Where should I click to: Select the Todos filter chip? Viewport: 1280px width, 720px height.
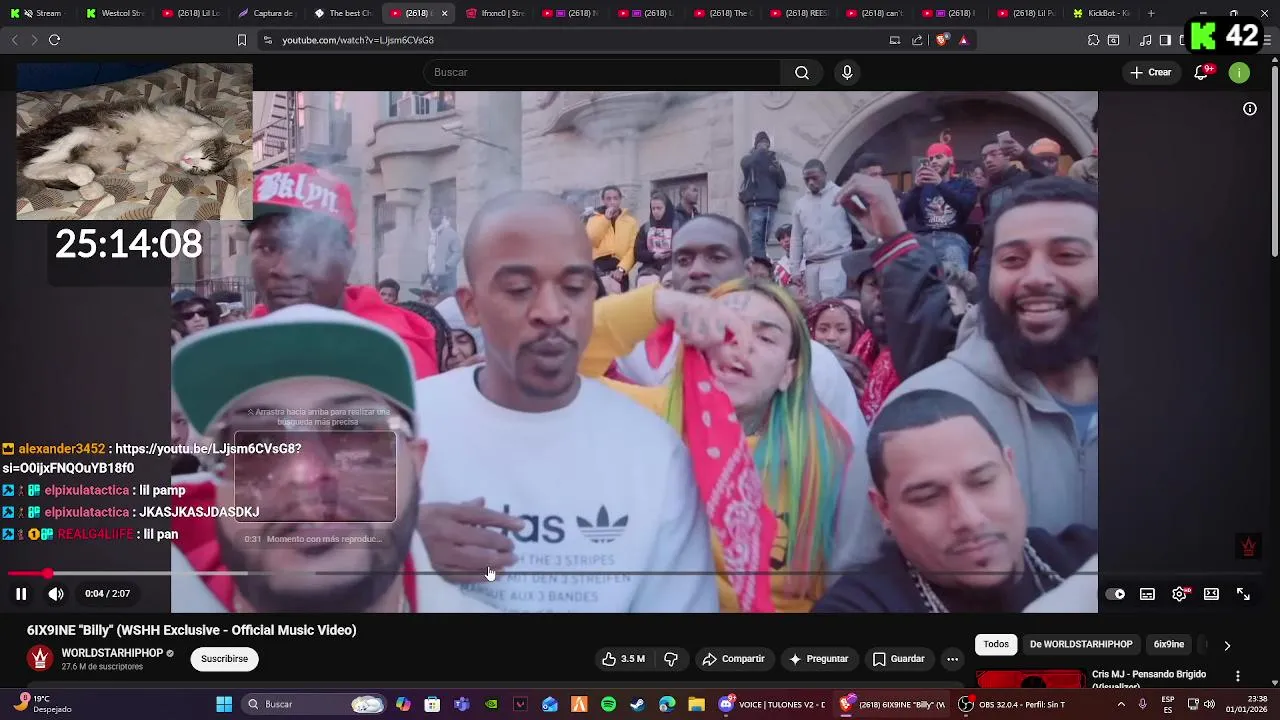click(996, 645)
